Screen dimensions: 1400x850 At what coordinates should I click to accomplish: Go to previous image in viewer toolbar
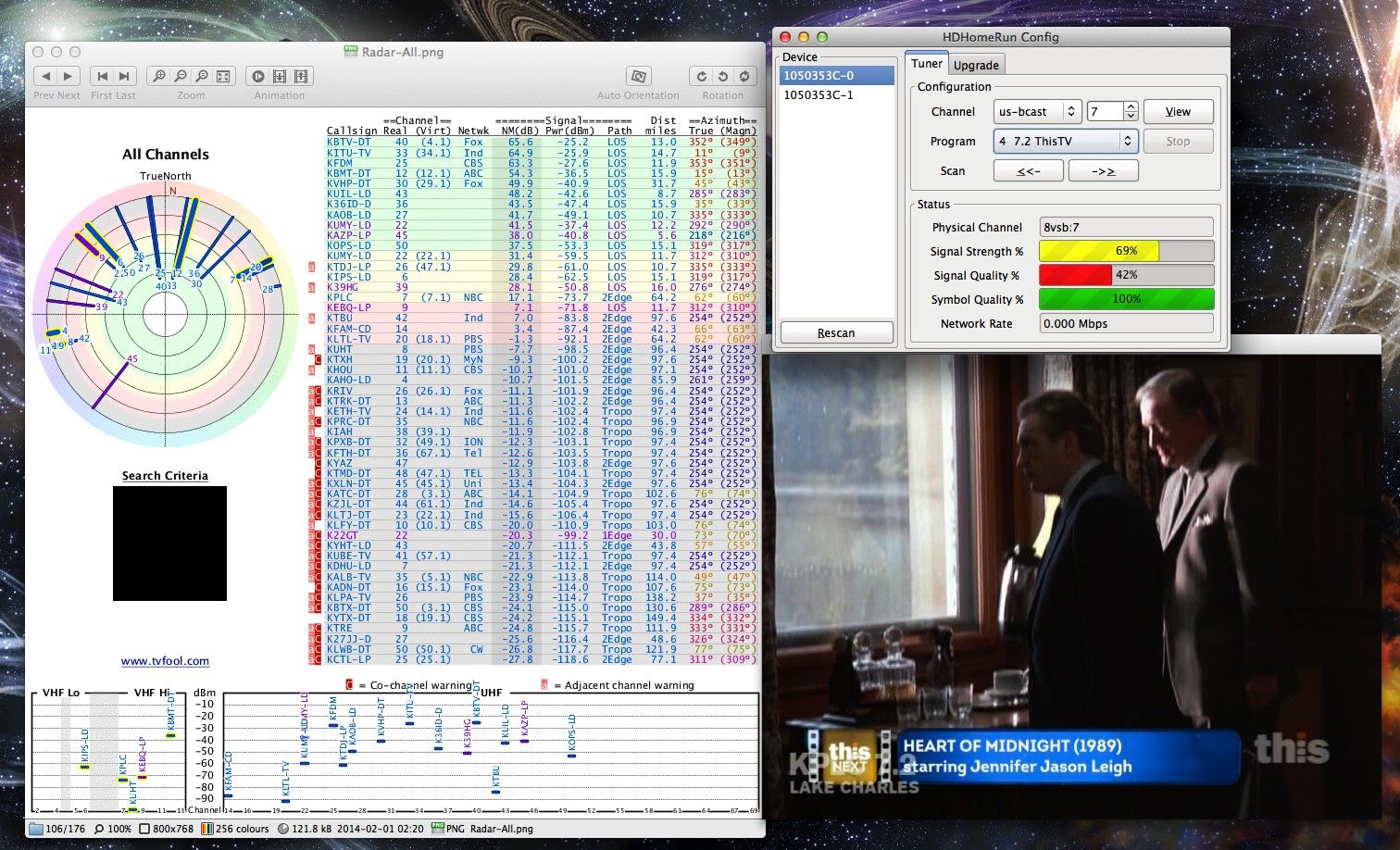pos(45,76)
